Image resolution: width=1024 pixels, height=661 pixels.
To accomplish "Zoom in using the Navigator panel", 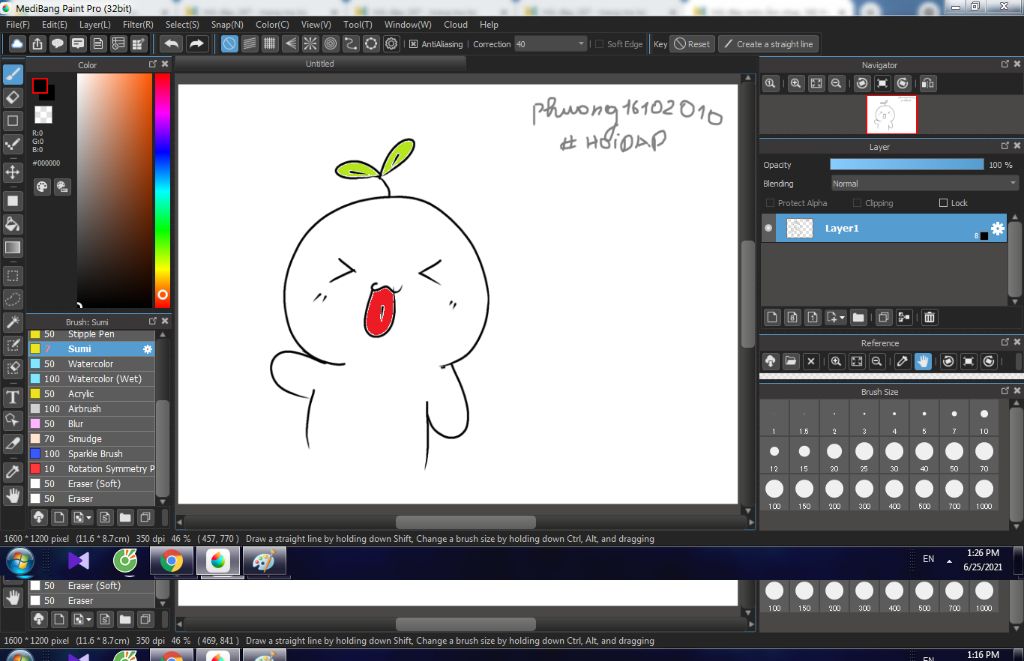I will coord(795,84).
